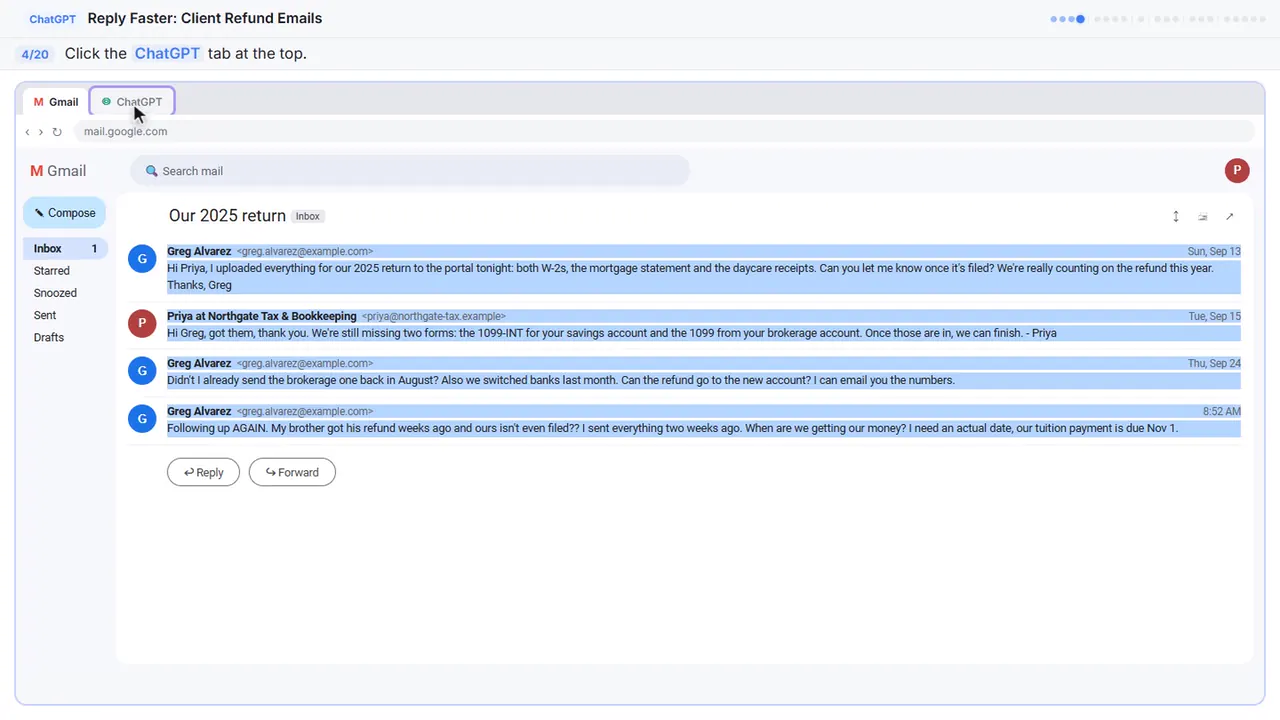
Task: Click the address priya@northgate-tax.example
Action: pos(433,316)
